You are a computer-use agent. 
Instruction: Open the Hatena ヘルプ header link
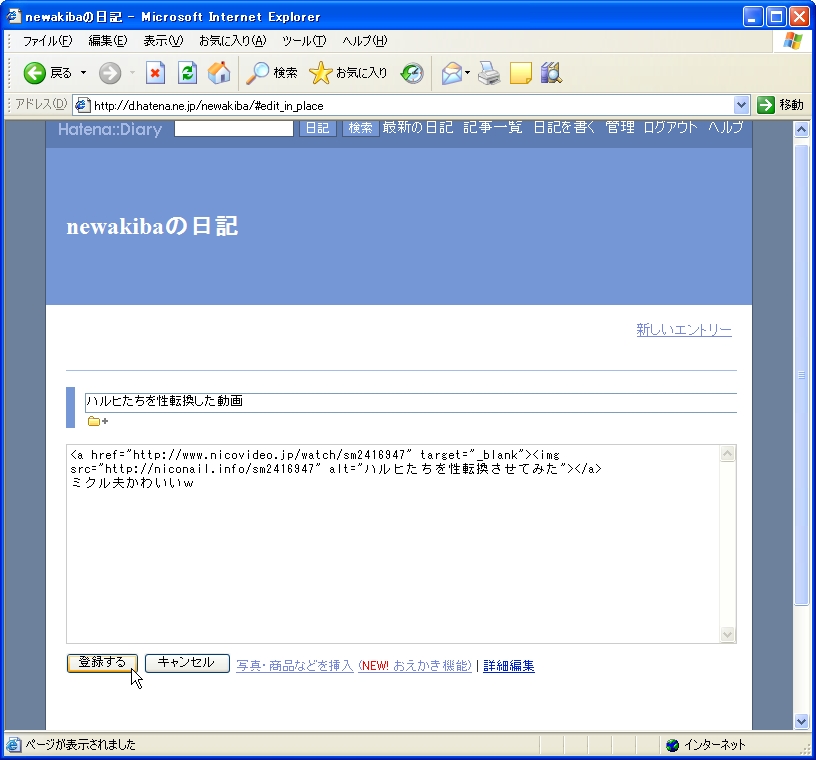coord(725,128)
